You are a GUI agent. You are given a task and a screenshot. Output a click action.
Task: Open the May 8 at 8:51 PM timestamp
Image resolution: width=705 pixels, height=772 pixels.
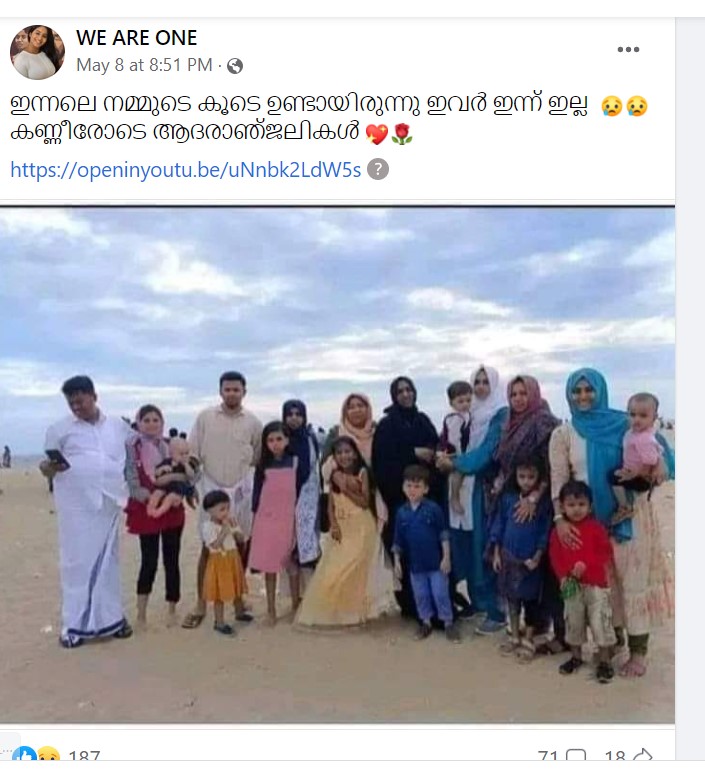pos(144,65)
